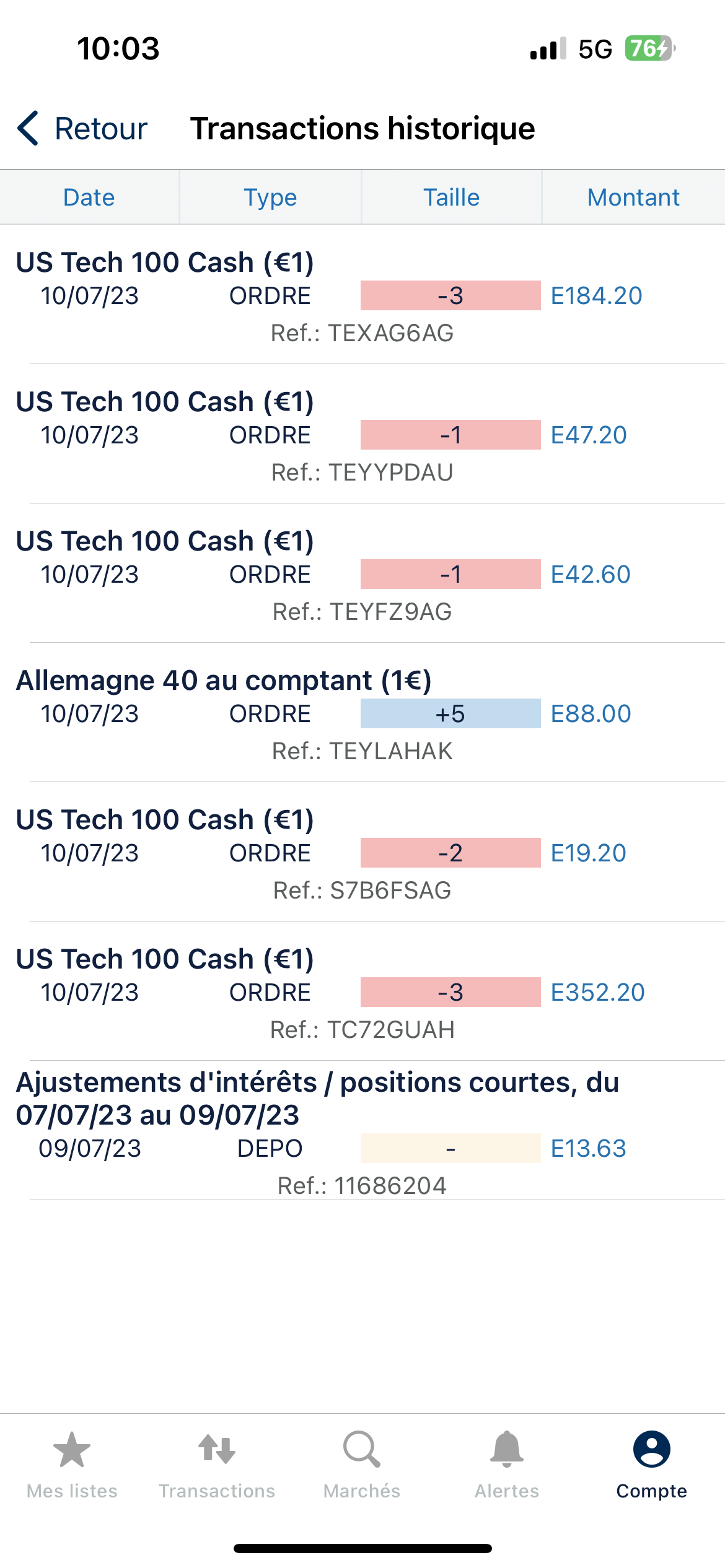Sort transactions by Date column
Viewport: 725px width, 1568px height.
pyautogui.click(x=89, y=198)
